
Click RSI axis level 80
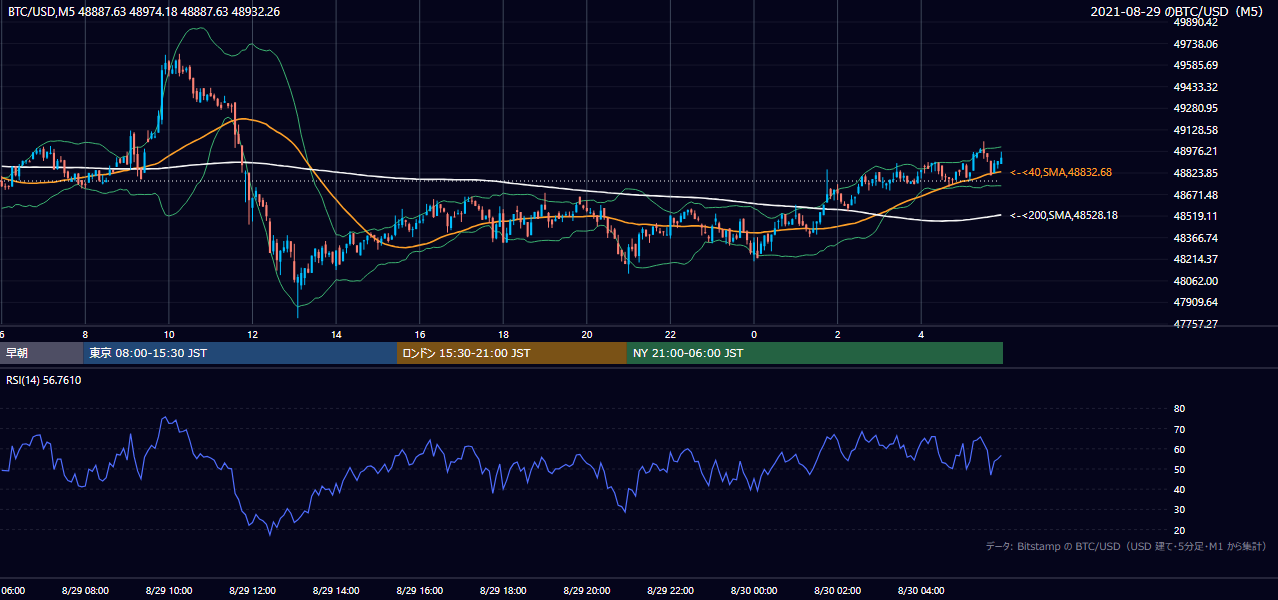pos(1180,409)
